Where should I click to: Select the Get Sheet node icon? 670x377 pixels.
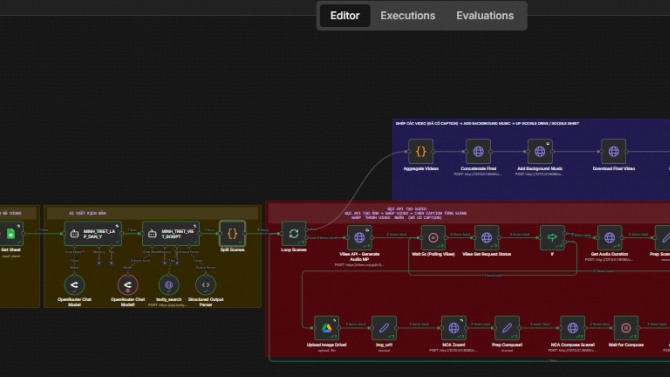pyautogui.click(x=11, y=233)
